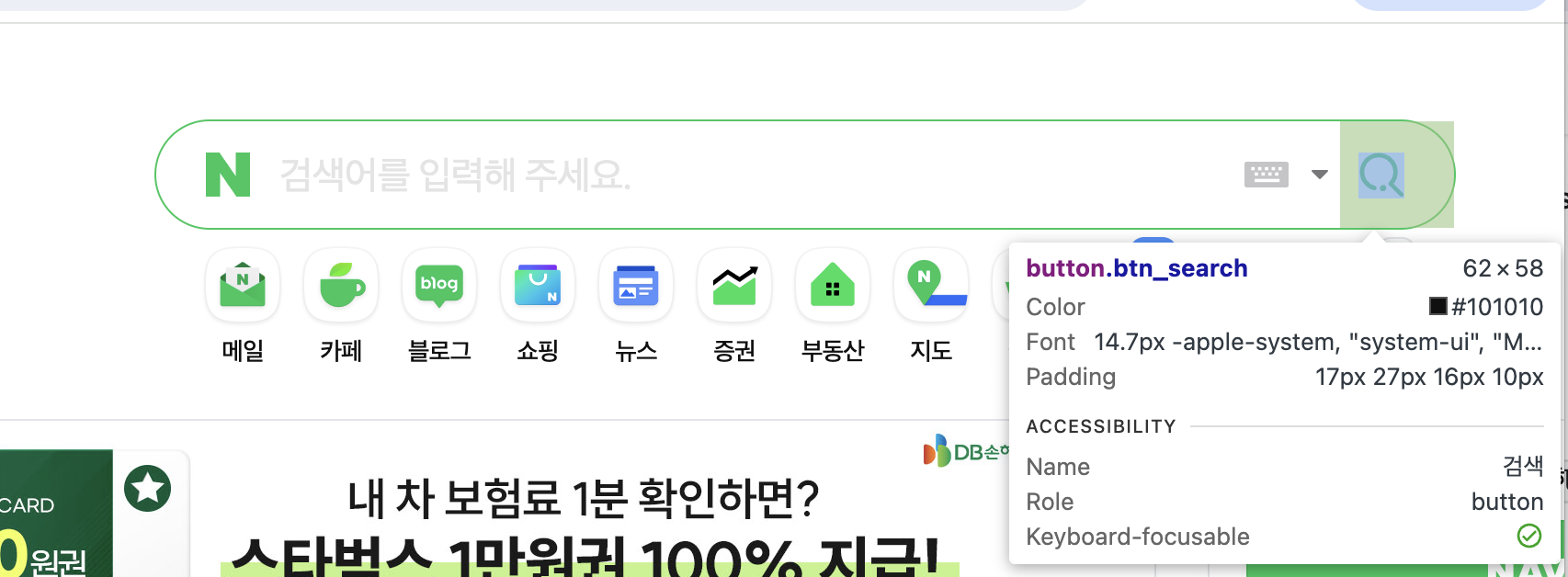Open the 지도 map shortcut icon
1568x577 pixels.
[931, 285]
